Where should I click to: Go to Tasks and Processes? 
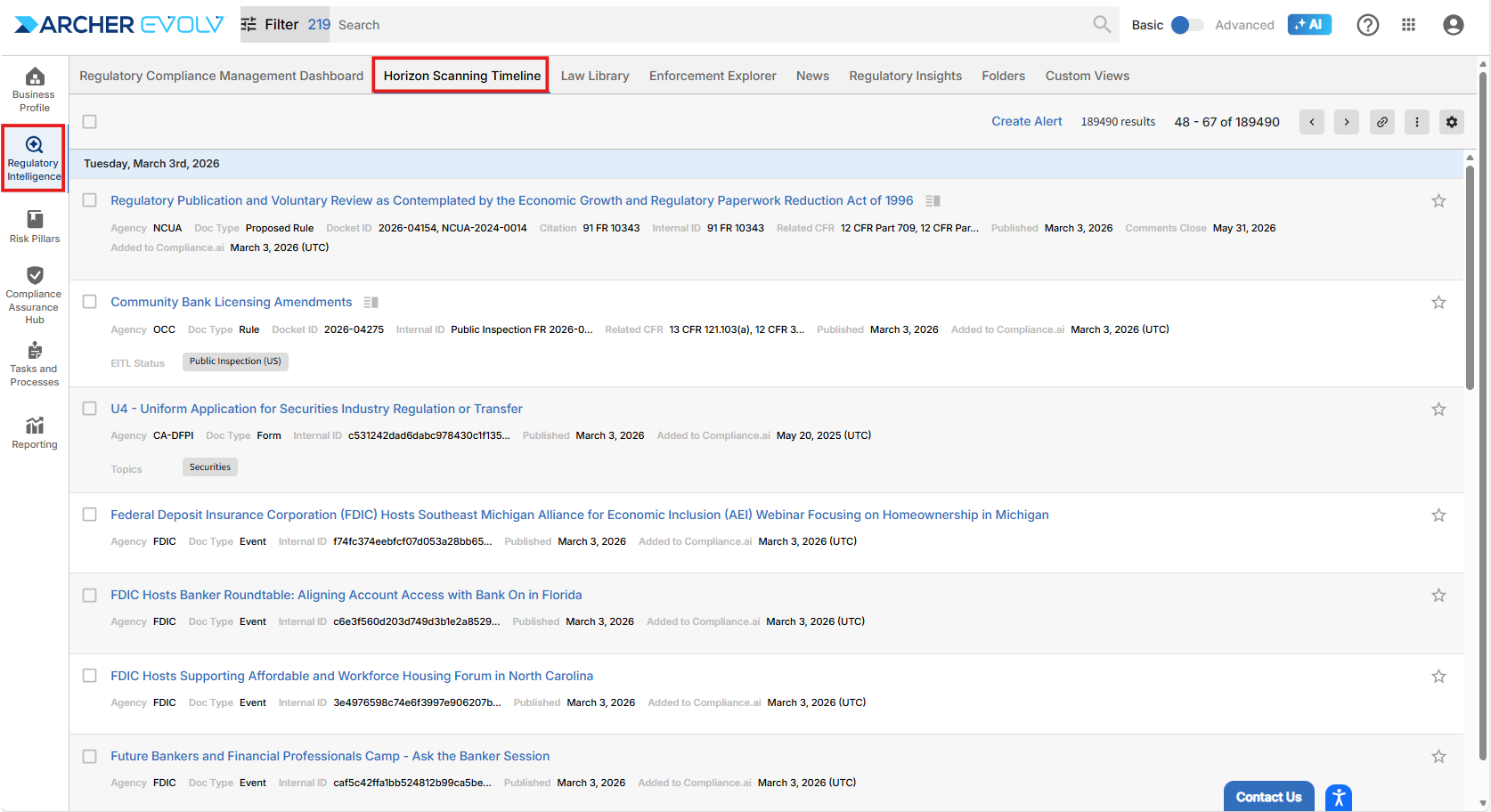pos(35,363)
